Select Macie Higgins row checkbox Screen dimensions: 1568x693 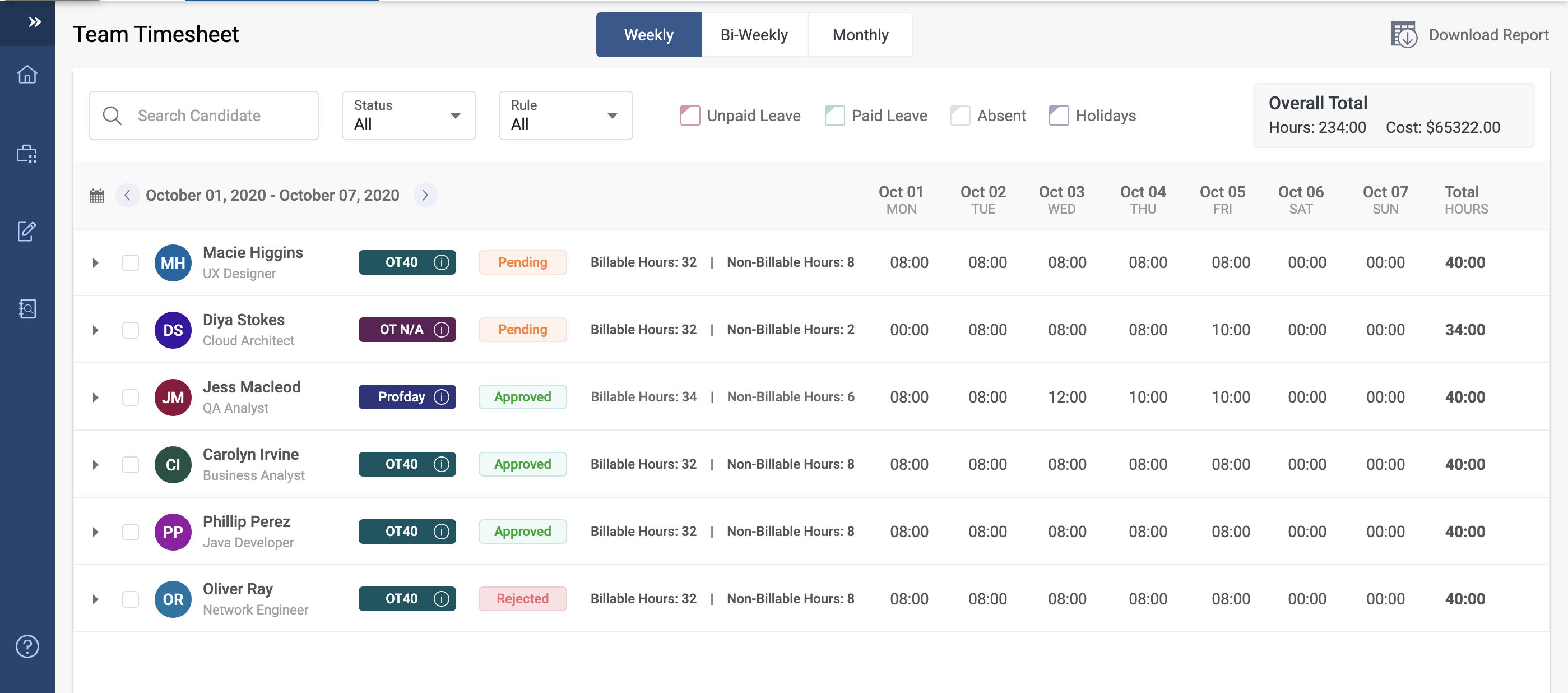[130, 263]
